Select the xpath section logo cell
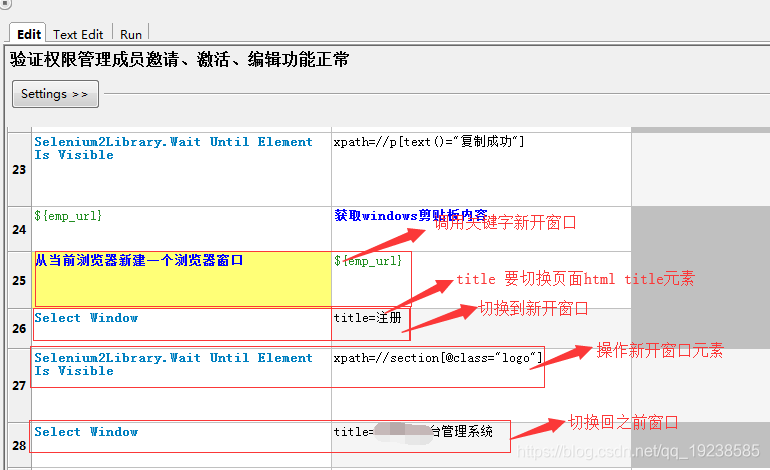770x470 pixels. 481,386
